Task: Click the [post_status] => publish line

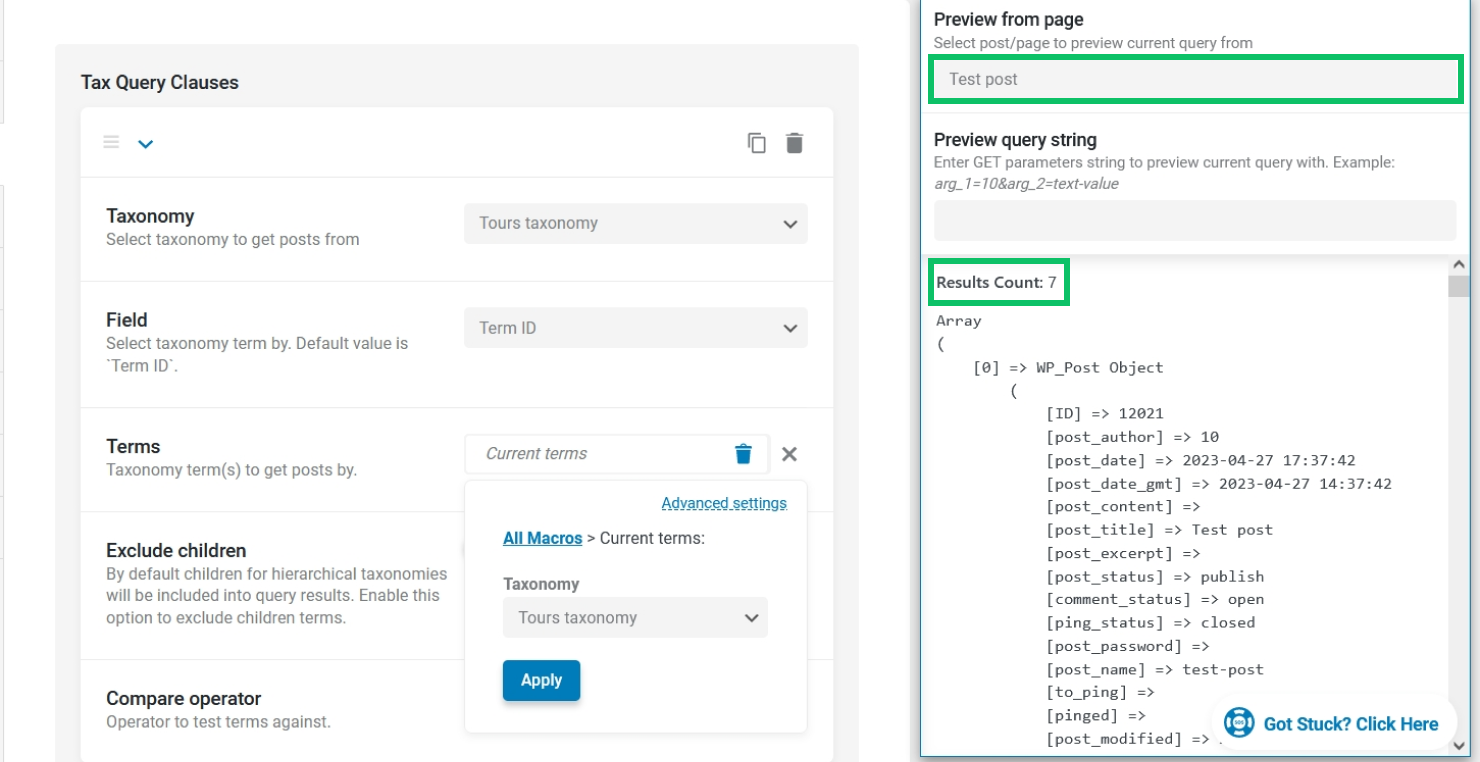Action: click(1155, 576)
